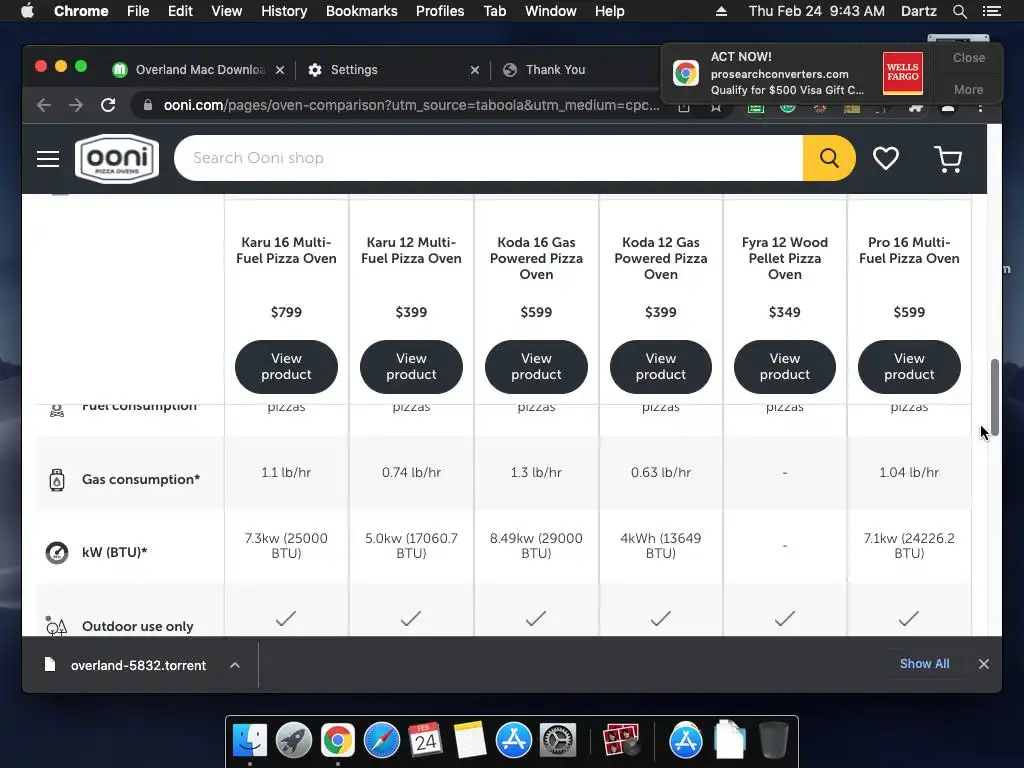
Task: Open the wishlist heart icon
Action: 886,158
